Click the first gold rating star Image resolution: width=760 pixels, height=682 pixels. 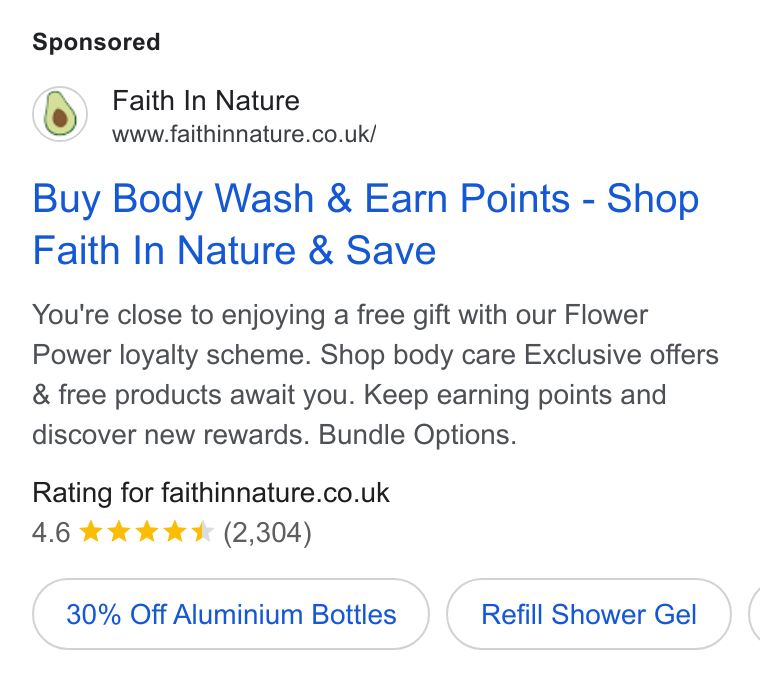point(90,532)
